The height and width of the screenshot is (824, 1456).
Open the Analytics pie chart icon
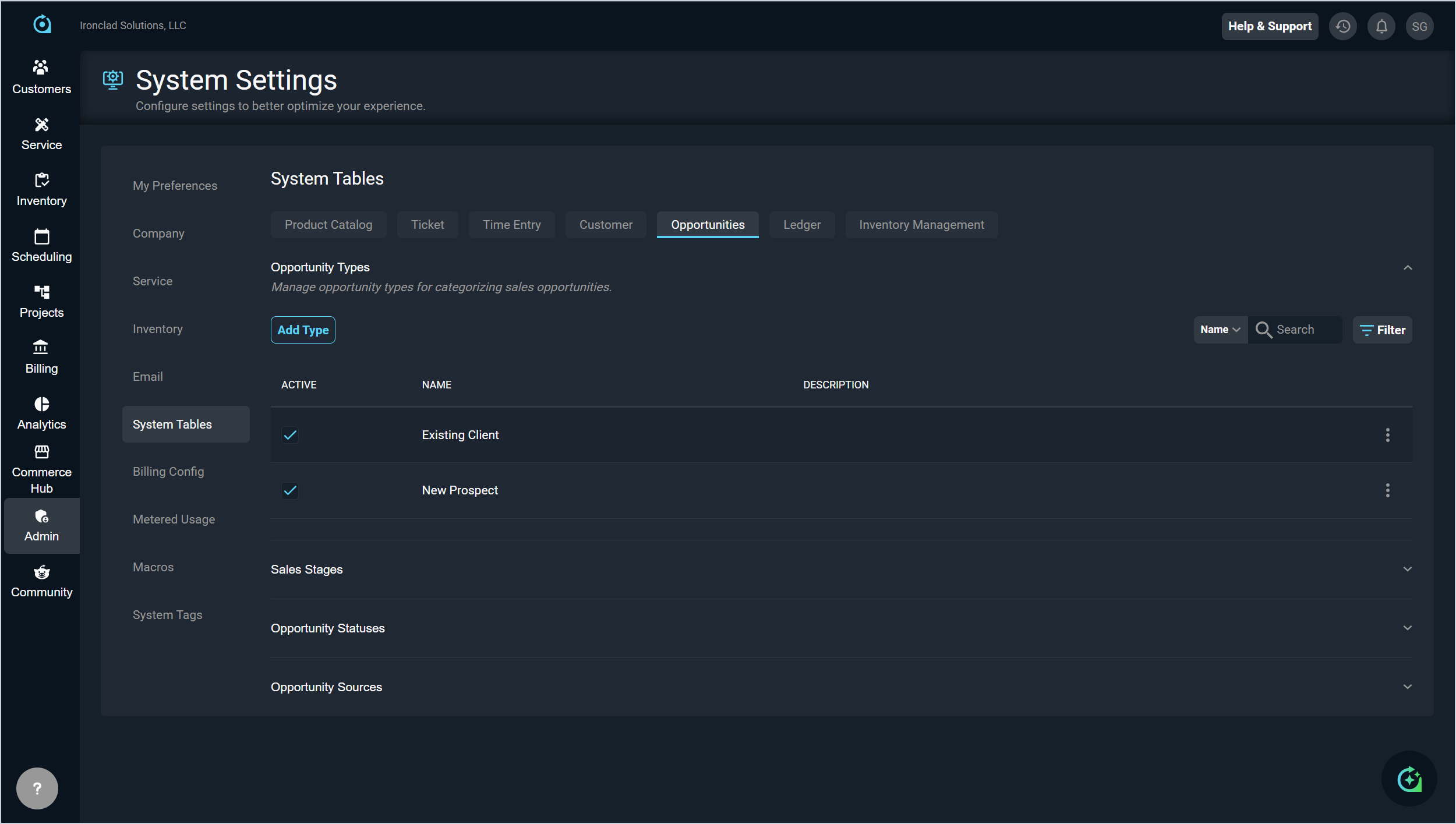41,404
